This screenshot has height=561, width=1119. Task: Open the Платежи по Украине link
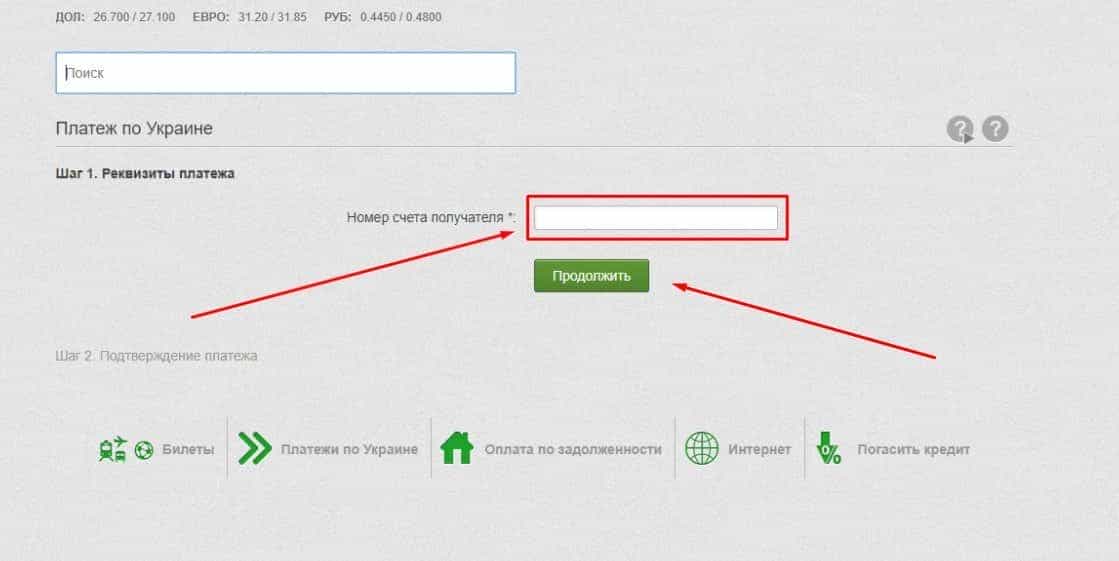(349, 450)
